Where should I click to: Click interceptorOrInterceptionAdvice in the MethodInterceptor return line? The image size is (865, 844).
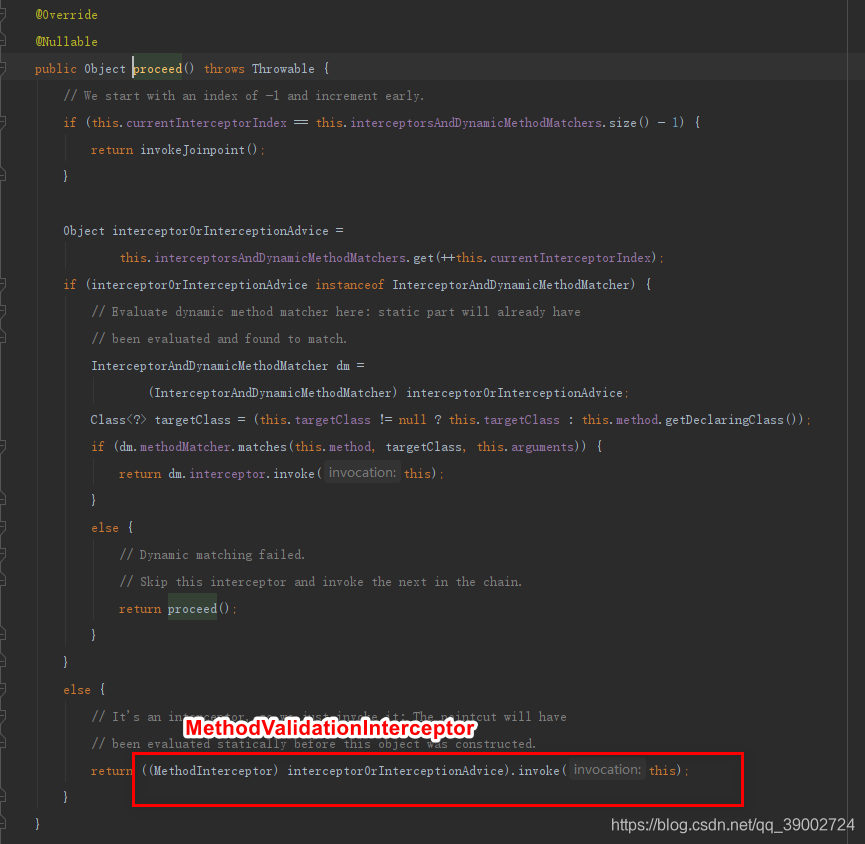point(396,771)
